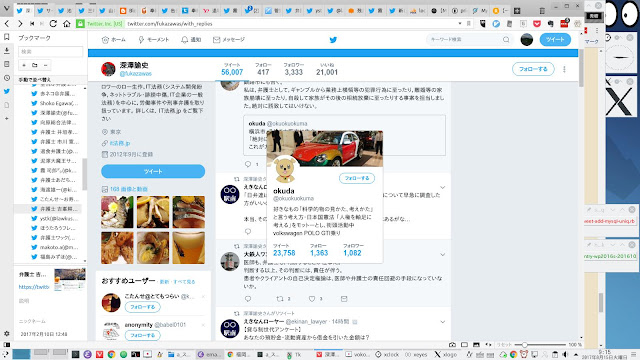Expand options for the ekinan_lawyer tweet
The height and width of the screenshot is (360, 640).
(442, 322)
